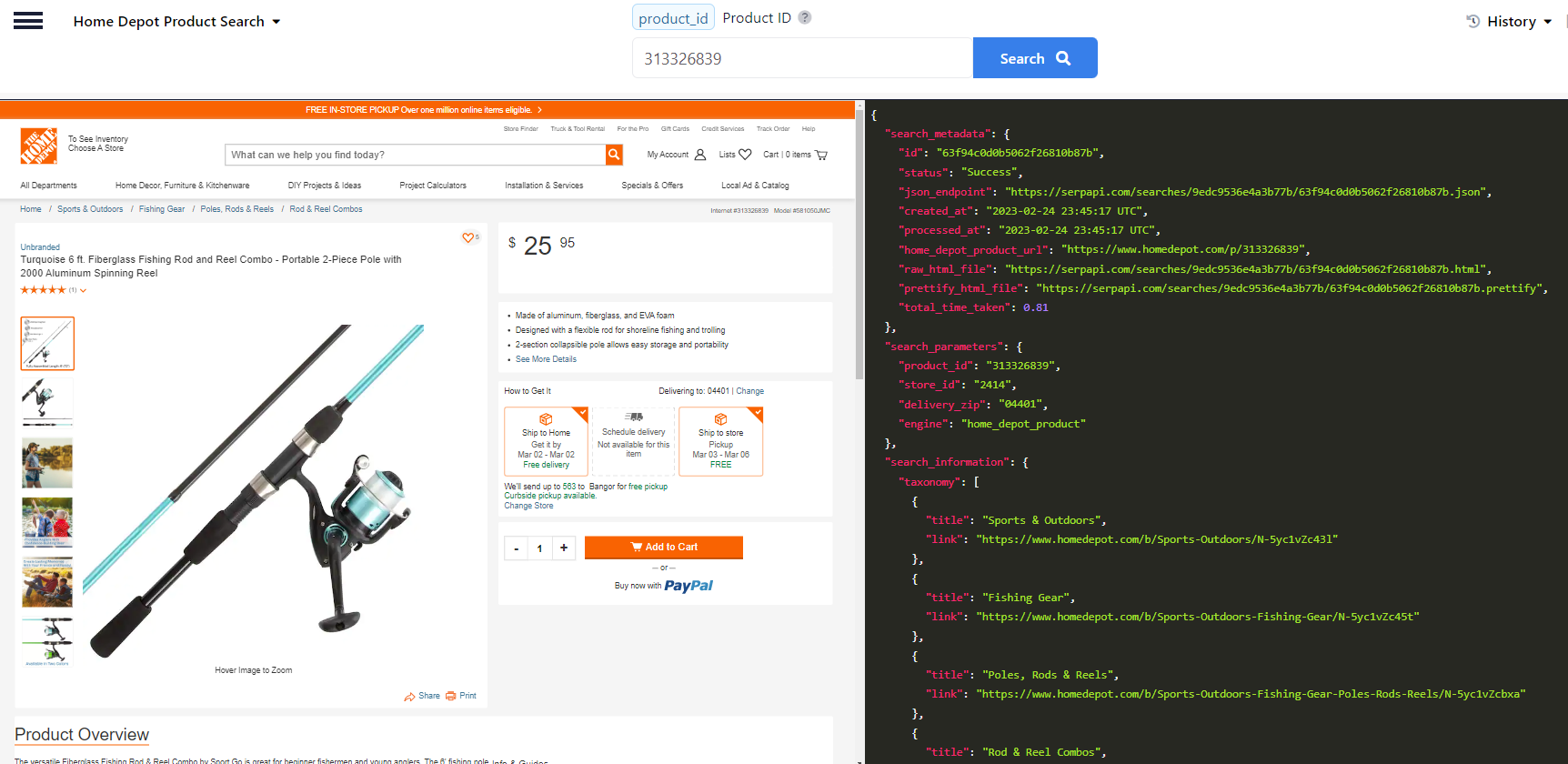Select sixth thumbnail showing two colors
This screenshot has width=1568, height=764.
(x=47, y=642)
